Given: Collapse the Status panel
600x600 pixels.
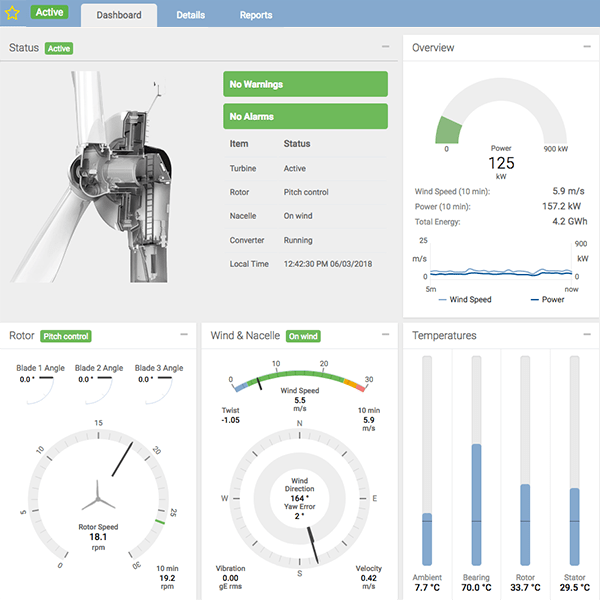Looking at the screenshot, I should tap(386, 47).
